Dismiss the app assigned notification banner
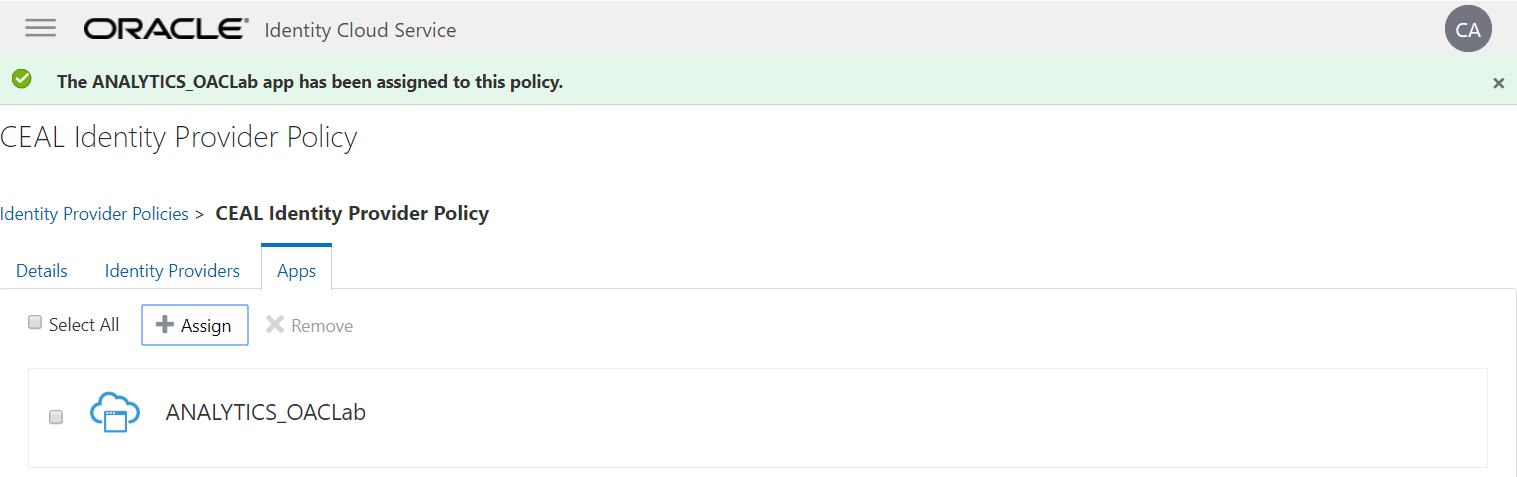This screenshot has width=1517, height=477. 1498,83
